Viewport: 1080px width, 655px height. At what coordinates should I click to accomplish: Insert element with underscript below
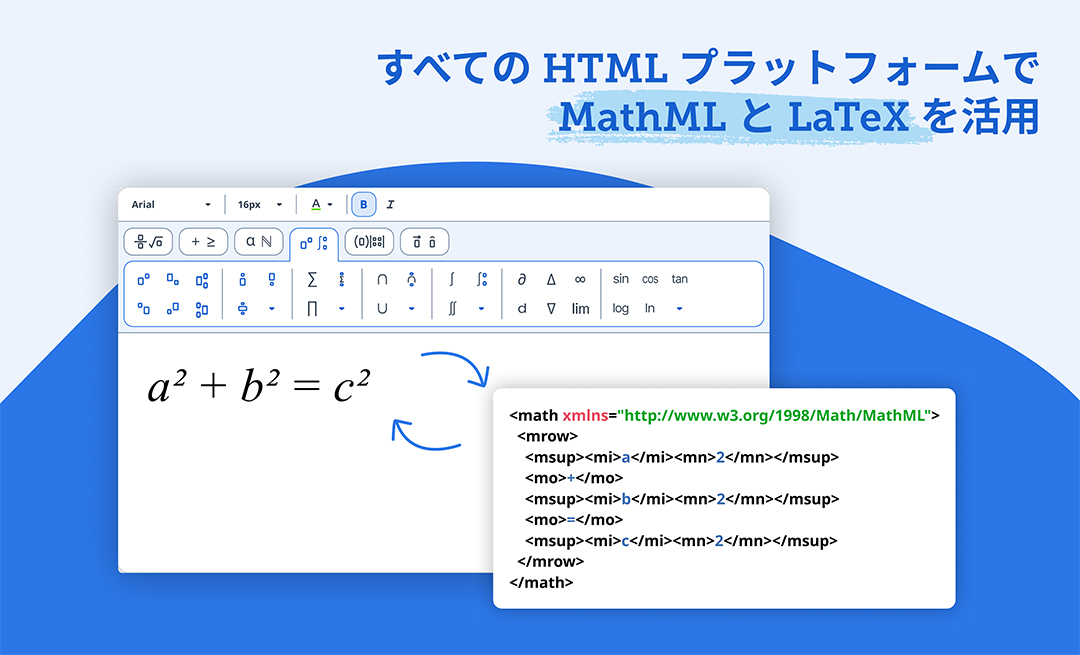[x=271, y=279]
